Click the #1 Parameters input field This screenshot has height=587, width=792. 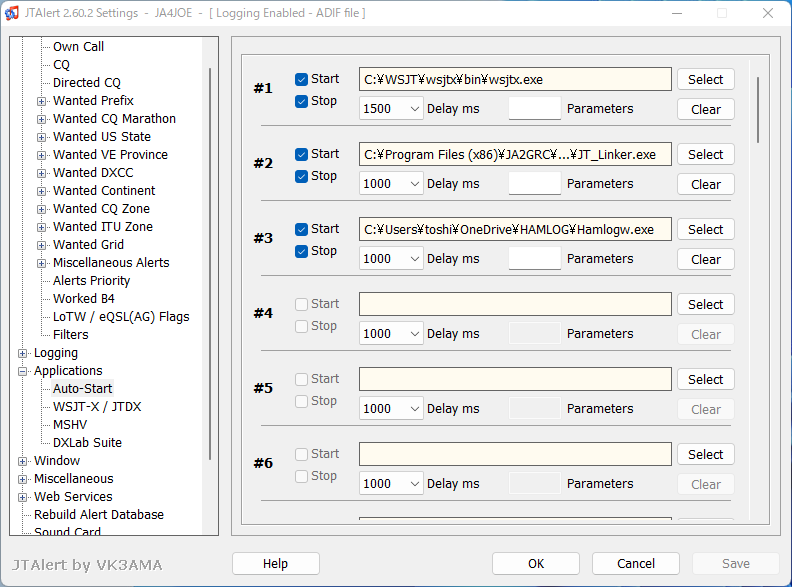pos(535,109)
